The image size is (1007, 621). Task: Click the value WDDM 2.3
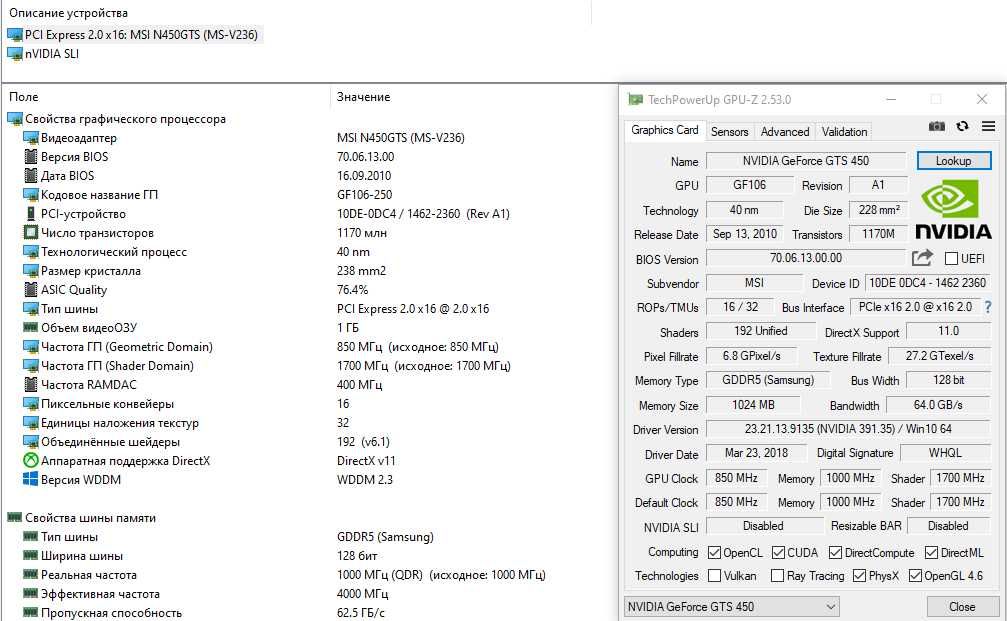[x=365, y=480]
